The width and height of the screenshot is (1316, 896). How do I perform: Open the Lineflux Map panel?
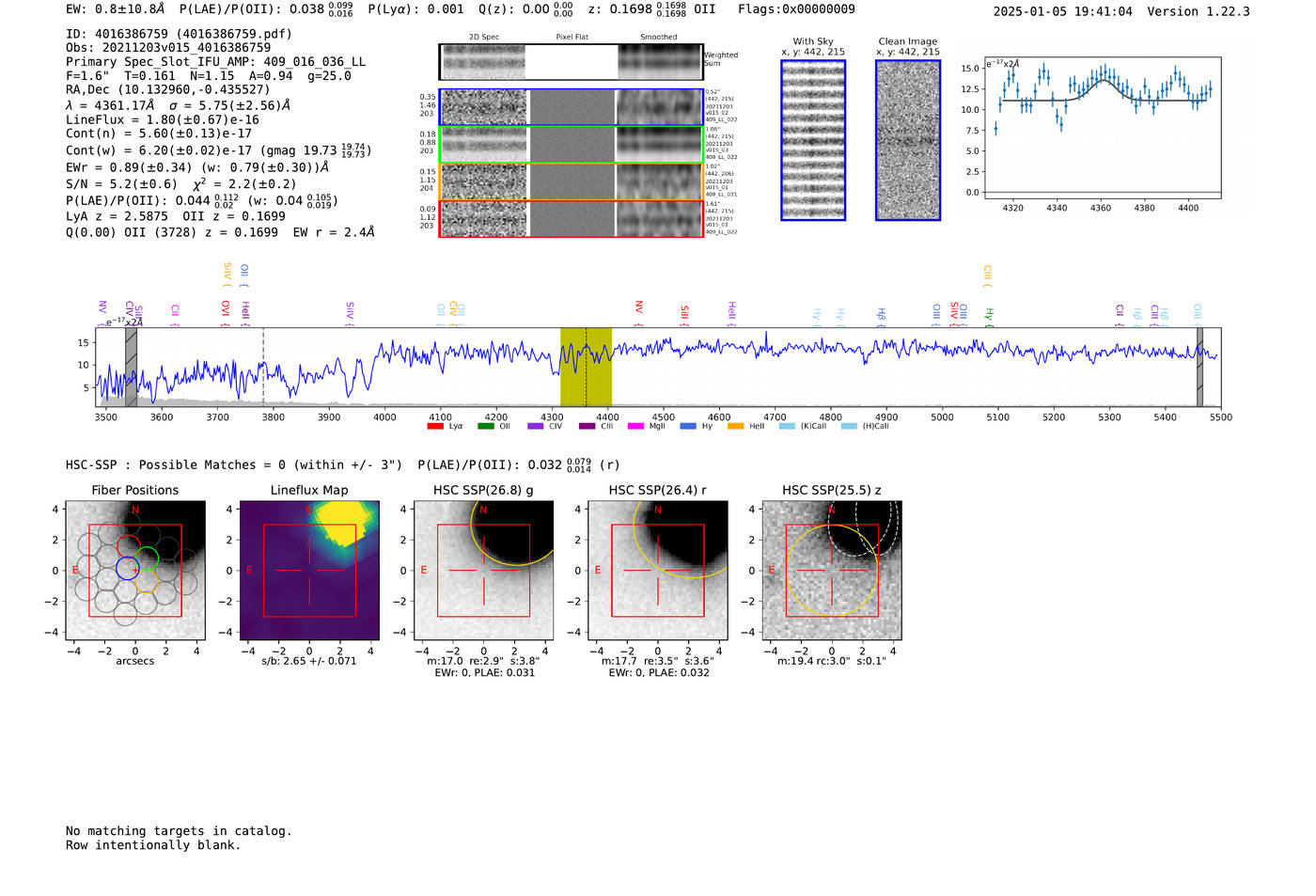(x=309, y=571)
